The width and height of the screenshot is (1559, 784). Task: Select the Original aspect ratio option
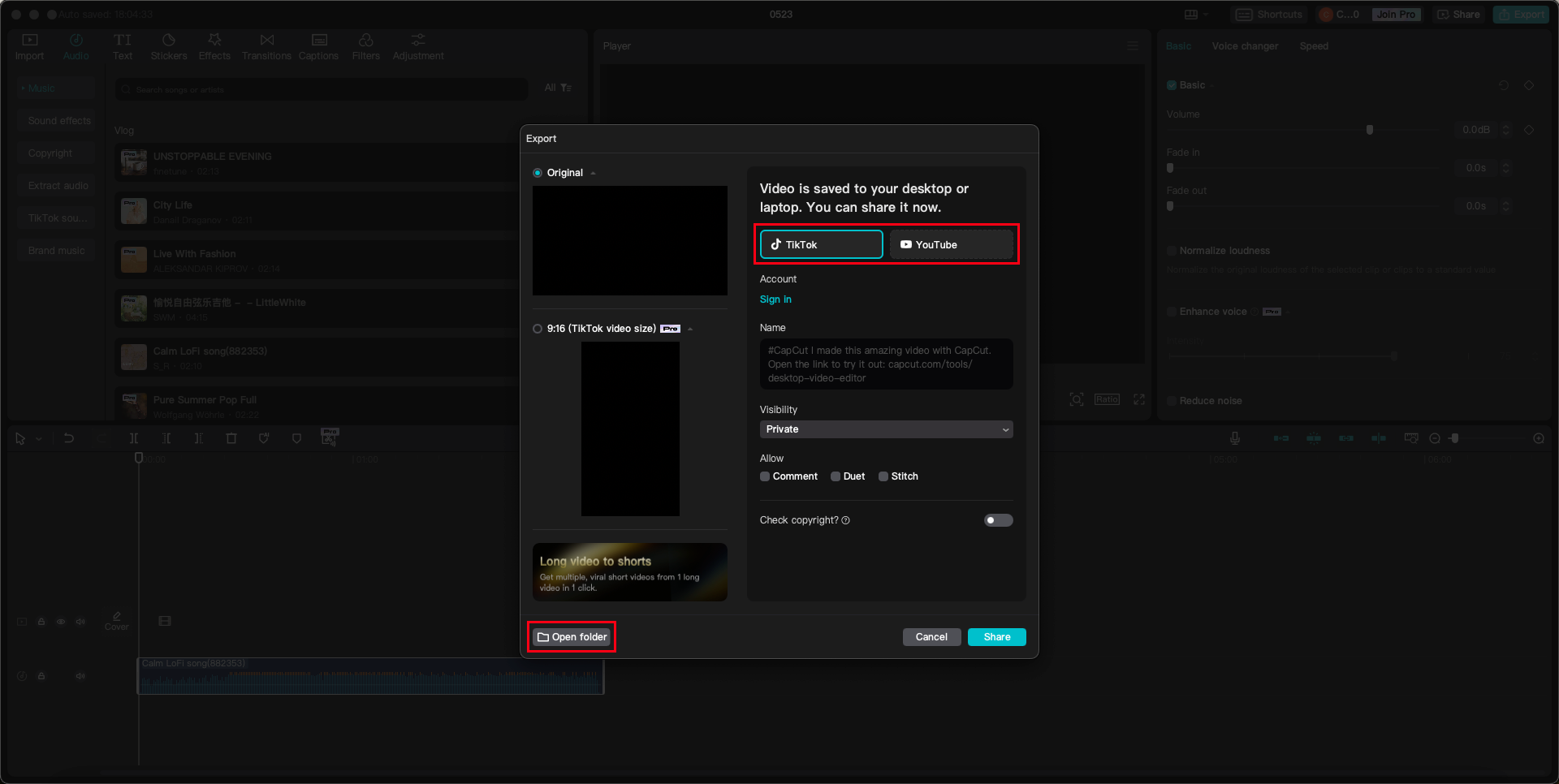[538, 173]
